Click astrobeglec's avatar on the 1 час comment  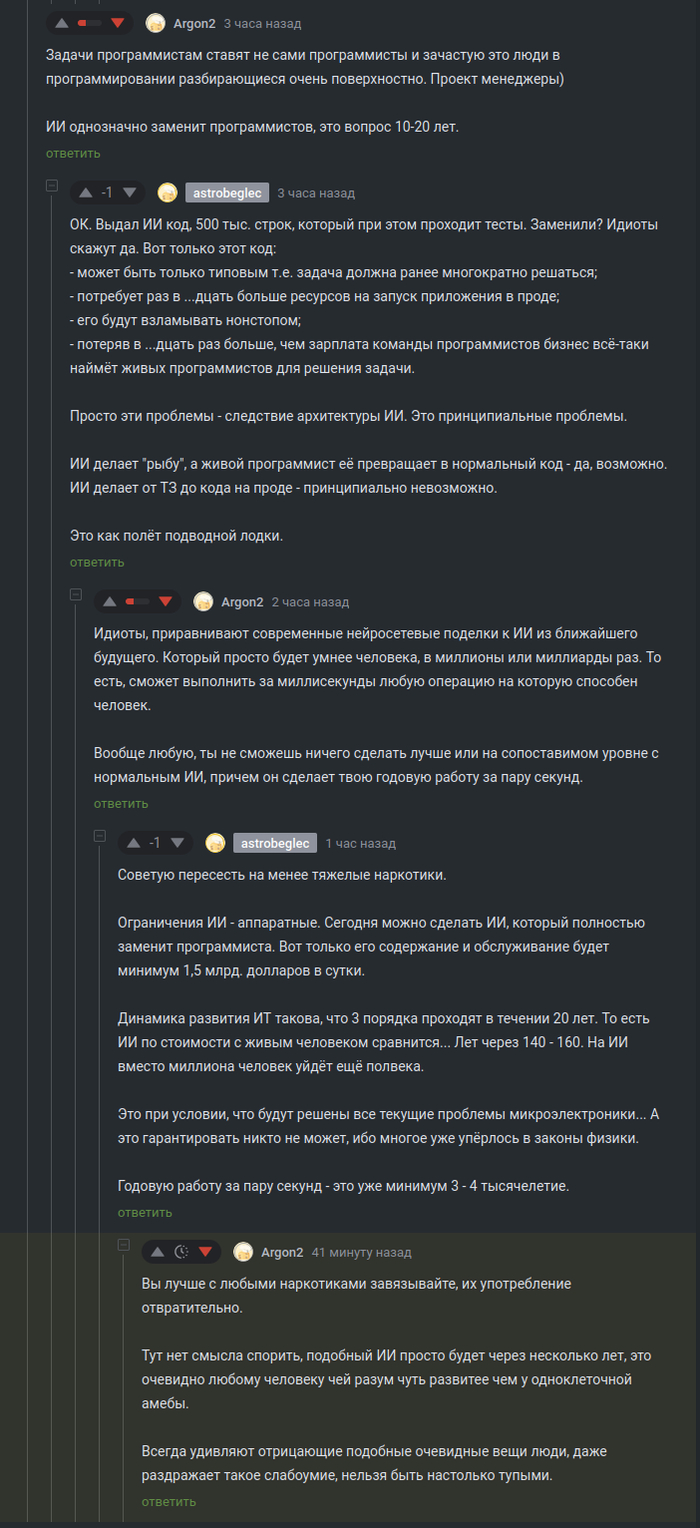pos(215,843)
